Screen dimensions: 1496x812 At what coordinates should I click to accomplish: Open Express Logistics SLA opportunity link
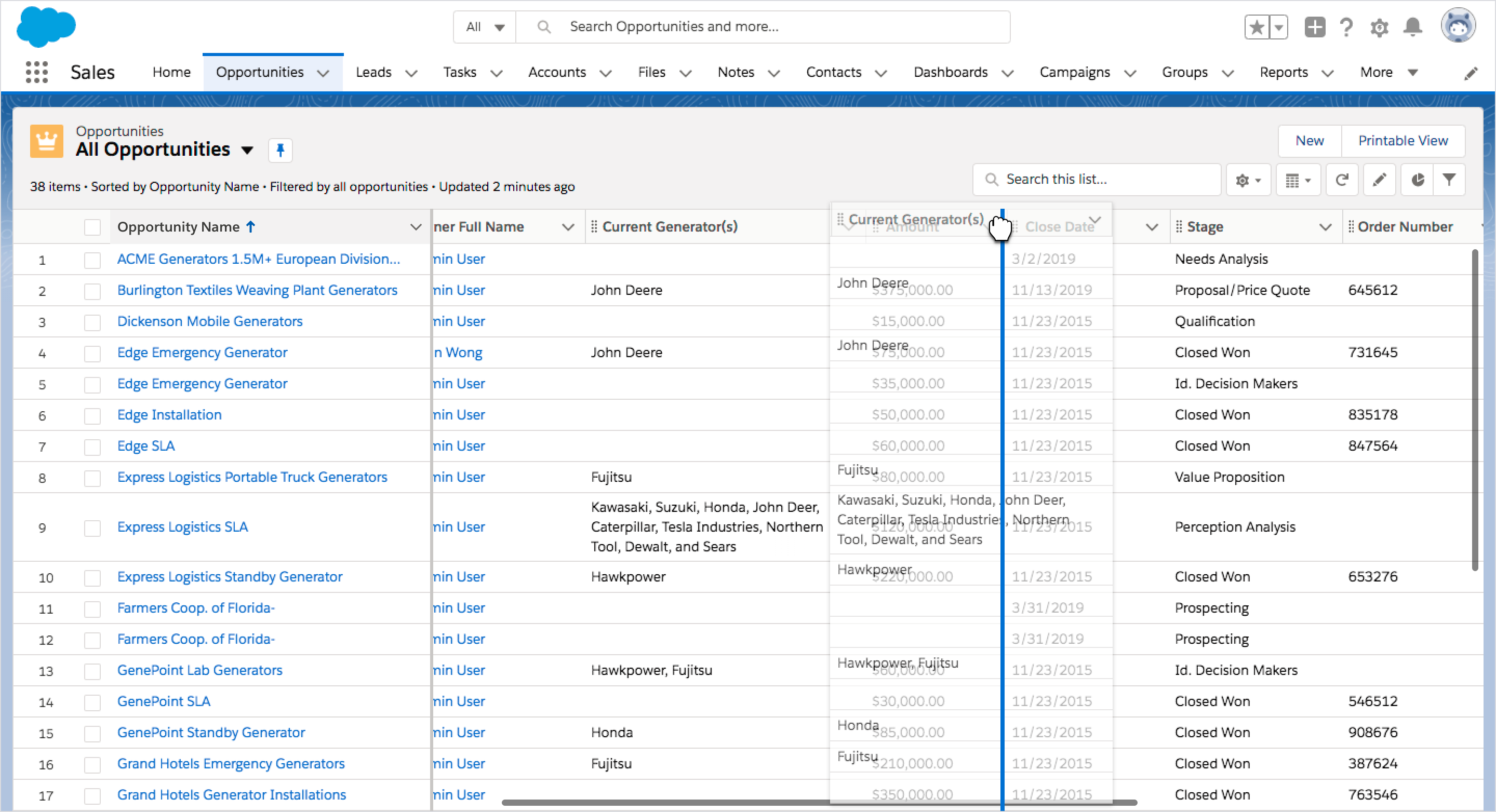point(182,527)
